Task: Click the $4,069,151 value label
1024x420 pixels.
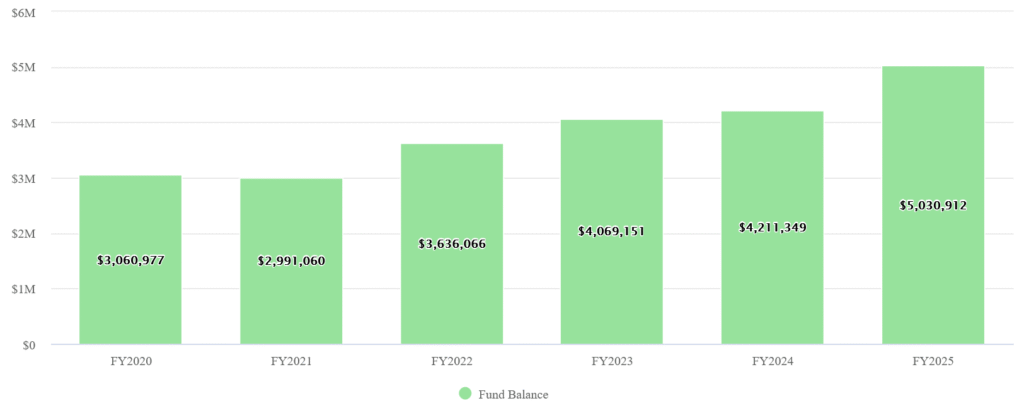Action: pyautogui.click(x=612, y=232)
